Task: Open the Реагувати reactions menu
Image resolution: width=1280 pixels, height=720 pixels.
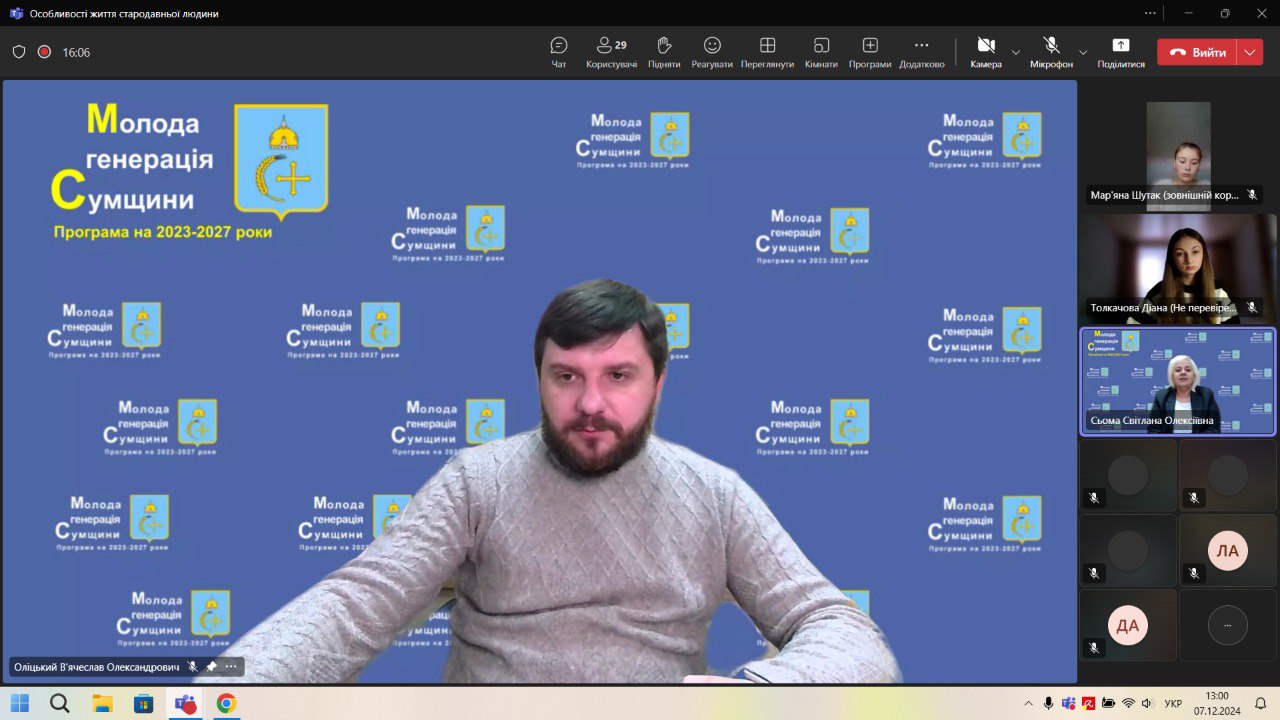Action: pos(712,52)
